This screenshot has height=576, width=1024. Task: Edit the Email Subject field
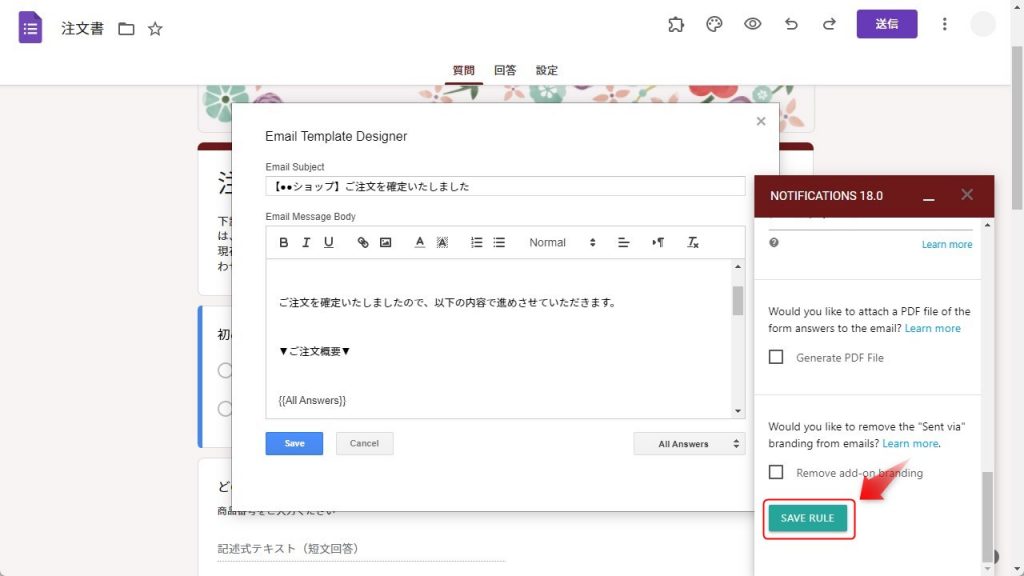click(x=505, y=186)
